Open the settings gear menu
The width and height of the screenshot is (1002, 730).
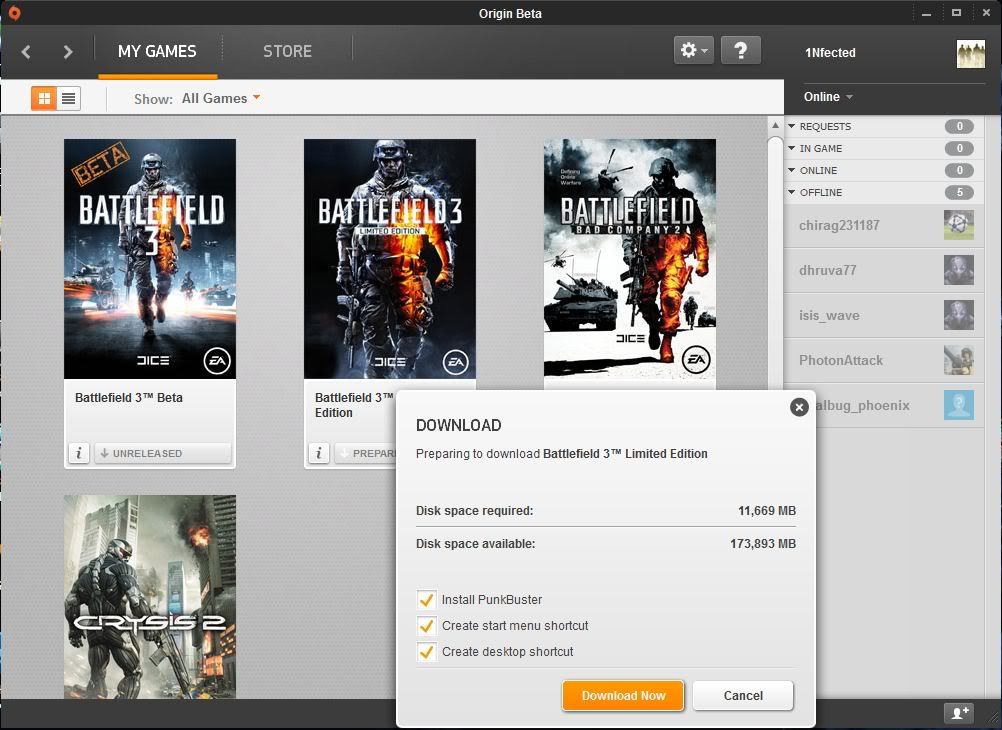tap(693, 50)
